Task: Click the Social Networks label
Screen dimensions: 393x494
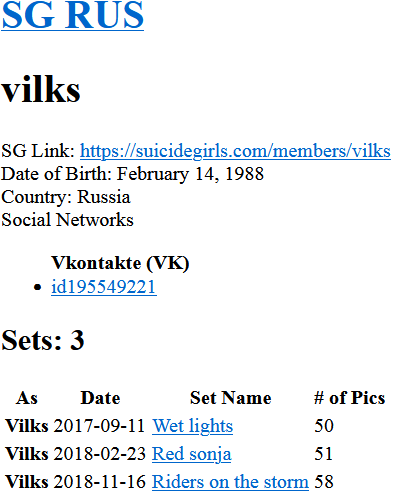Action: point(67,220)
